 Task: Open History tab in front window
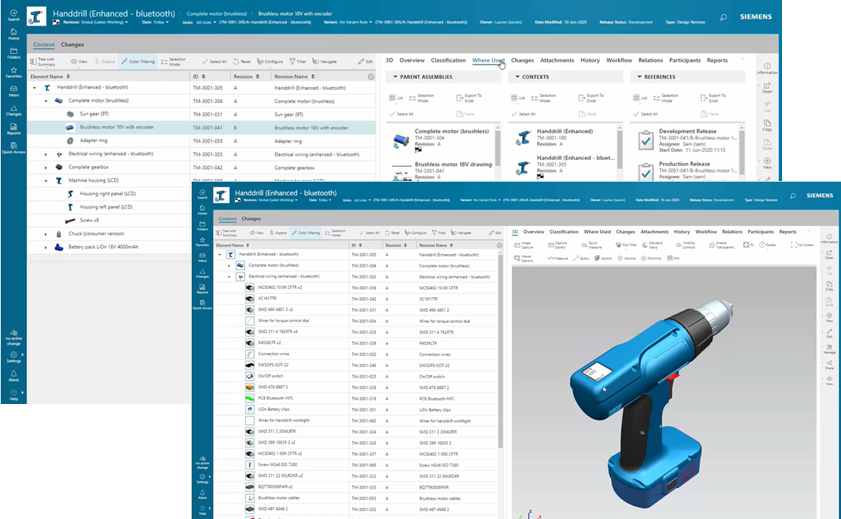pyautogui.click(x=682, y=232)
